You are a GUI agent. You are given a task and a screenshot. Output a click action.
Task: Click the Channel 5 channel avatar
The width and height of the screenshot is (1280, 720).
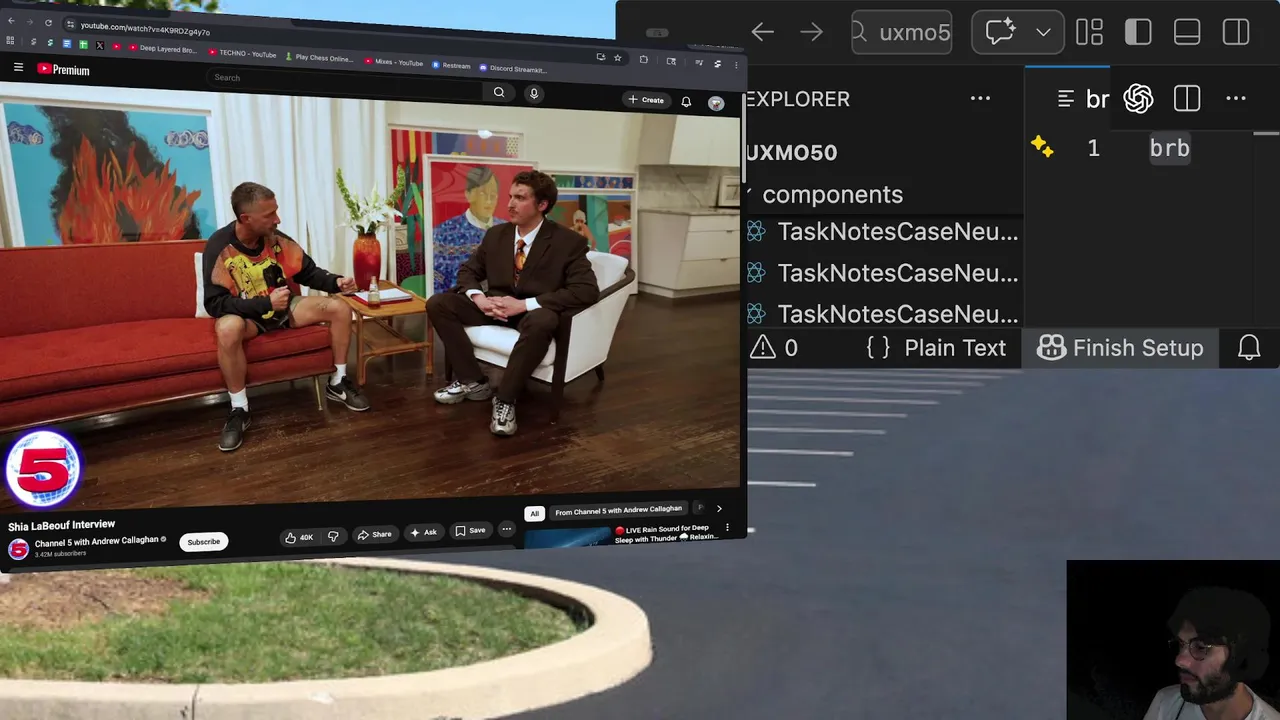[x=18, y=549]
